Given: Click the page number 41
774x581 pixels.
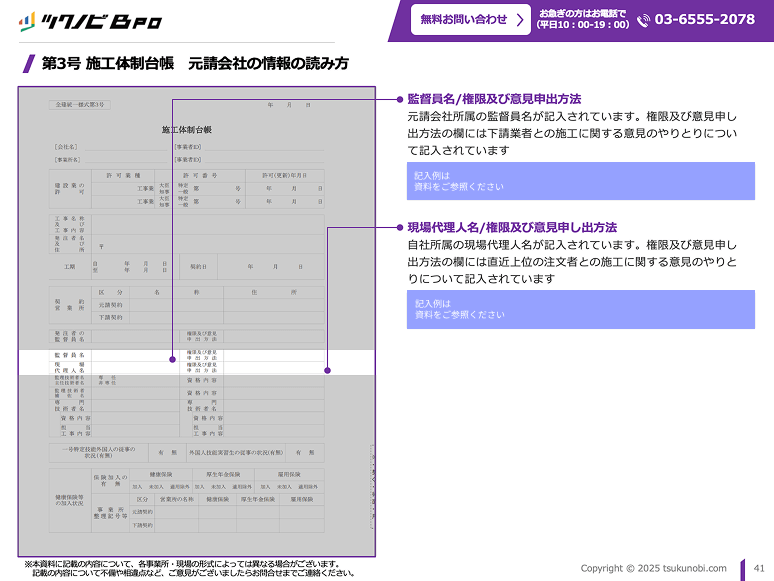Looking at the screenshot, I should [x=759, y=568].
